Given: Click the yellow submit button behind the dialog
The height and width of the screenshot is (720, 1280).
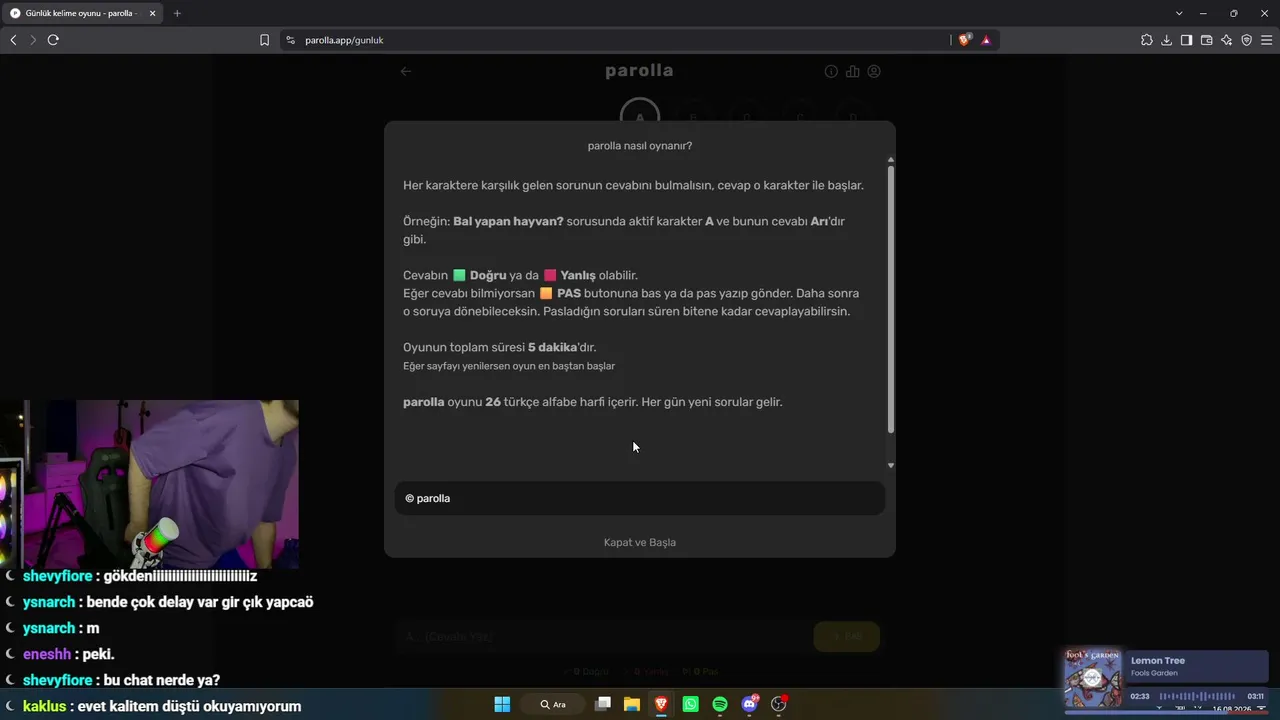Looking at the screenshot, I should pos(847,637).
